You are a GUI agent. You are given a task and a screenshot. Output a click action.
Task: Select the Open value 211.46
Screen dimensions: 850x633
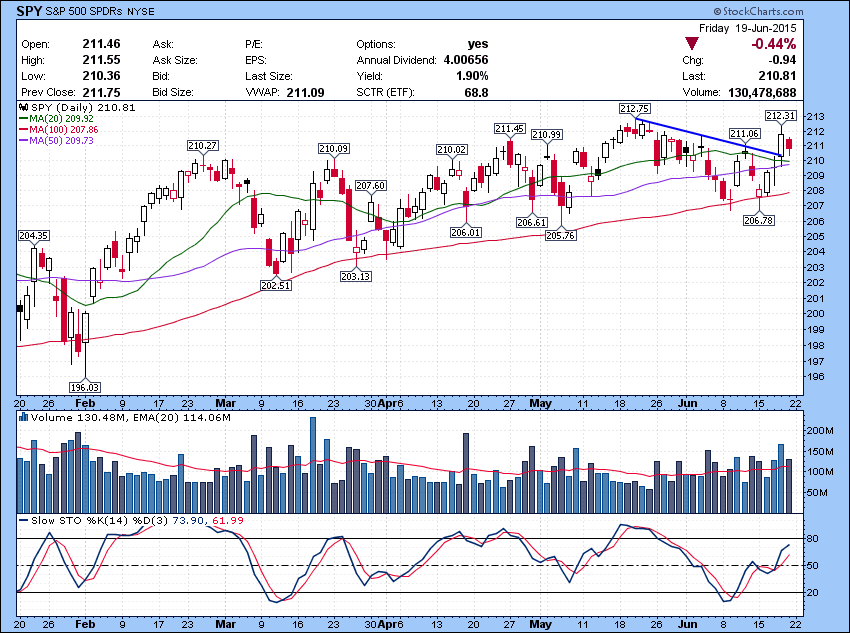pyautogui.click(x=101, y=44)
